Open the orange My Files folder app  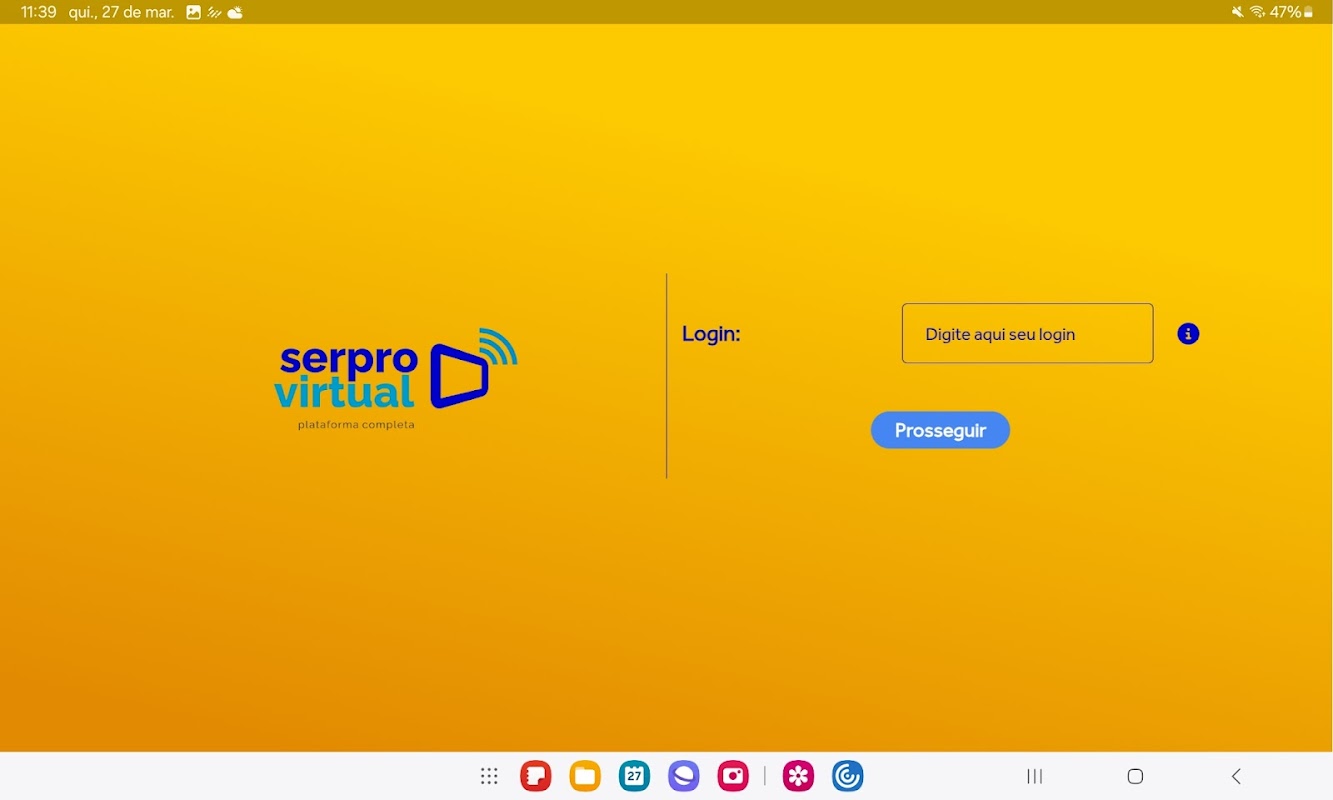[585, 776]
